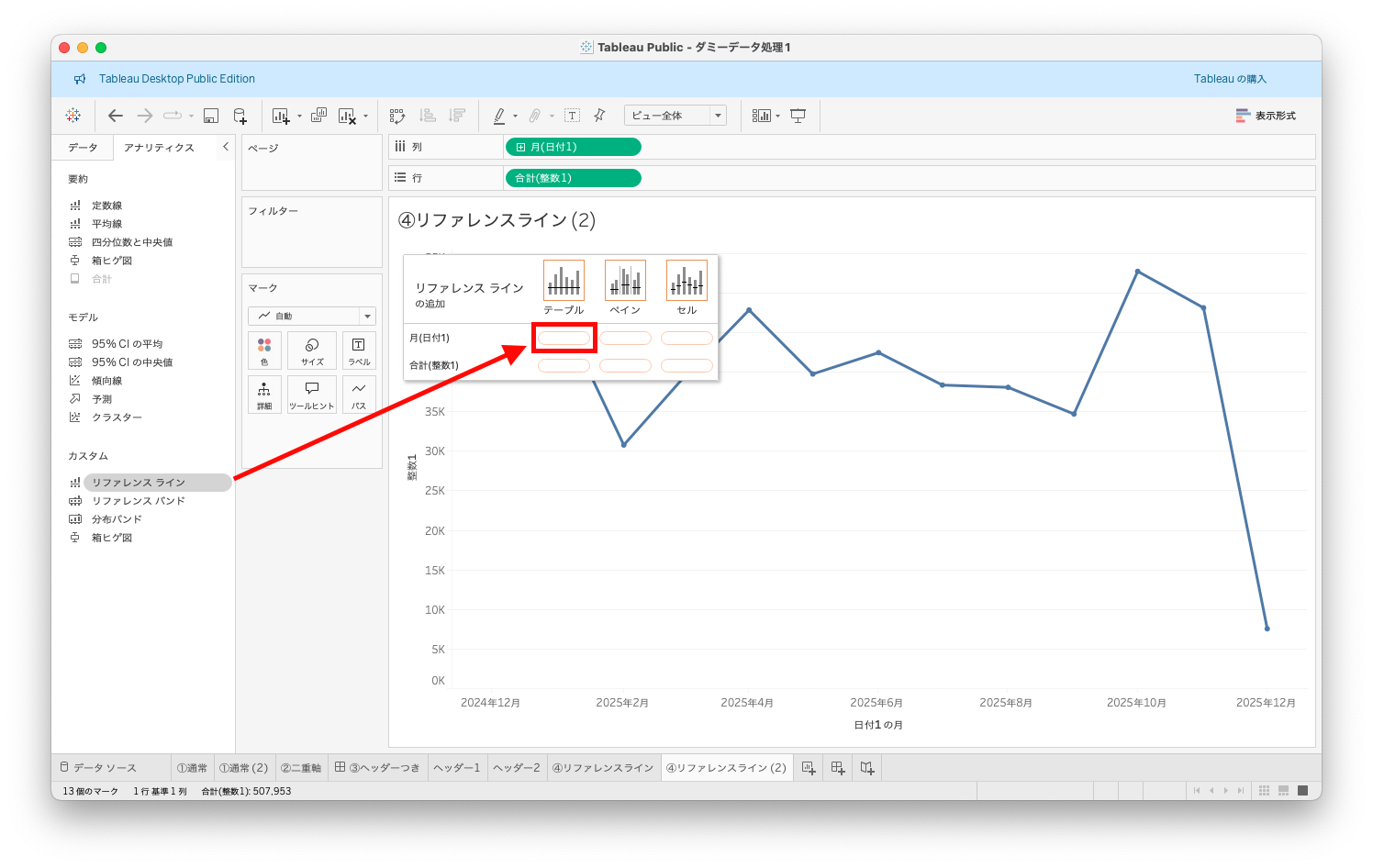This screenshot has width=1373, height=868.
Task: Click the undo back arrow in toolbar
Action: click(x=116, y=116)
